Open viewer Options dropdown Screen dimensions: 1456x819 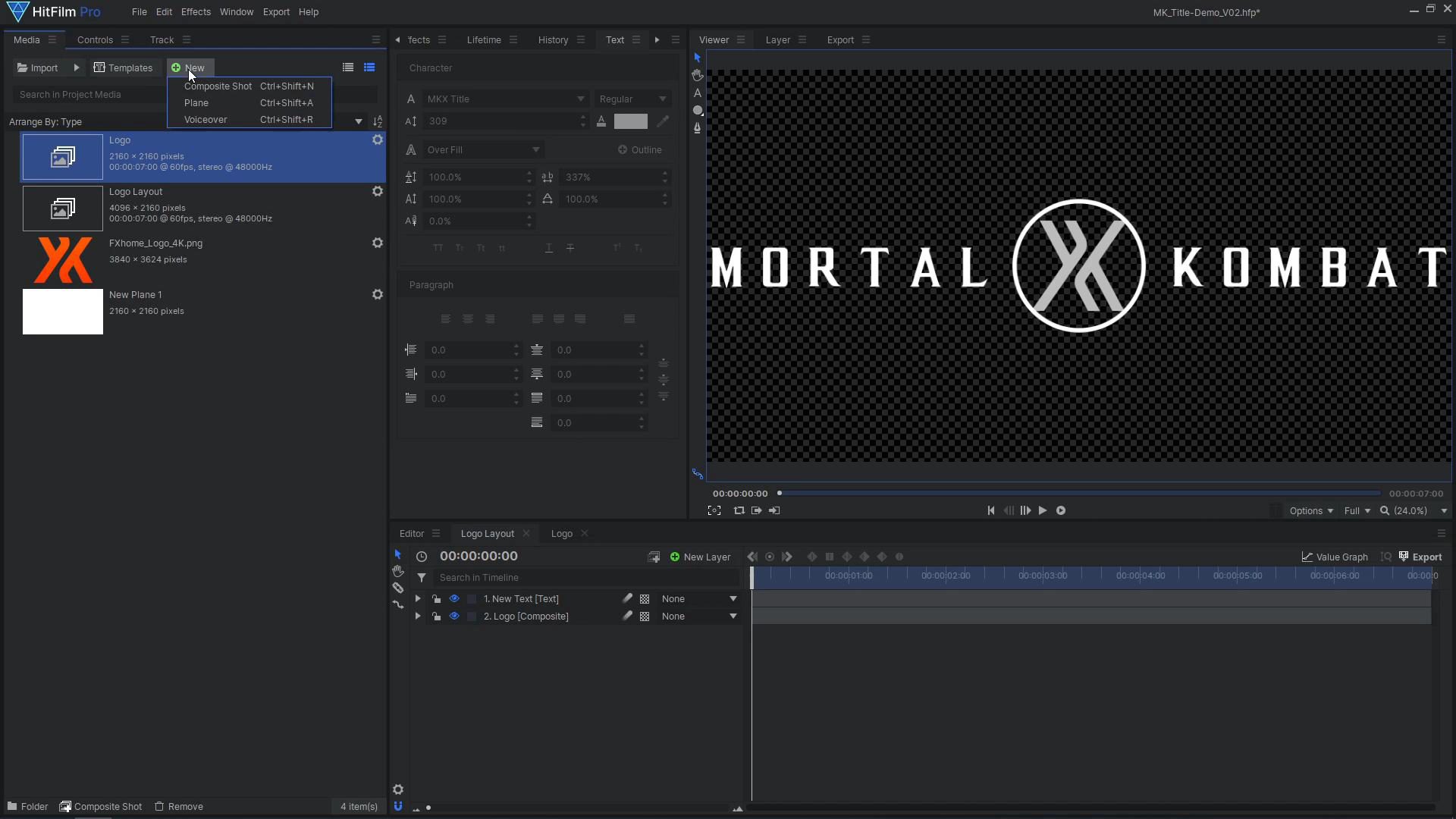coord(1311,511)
